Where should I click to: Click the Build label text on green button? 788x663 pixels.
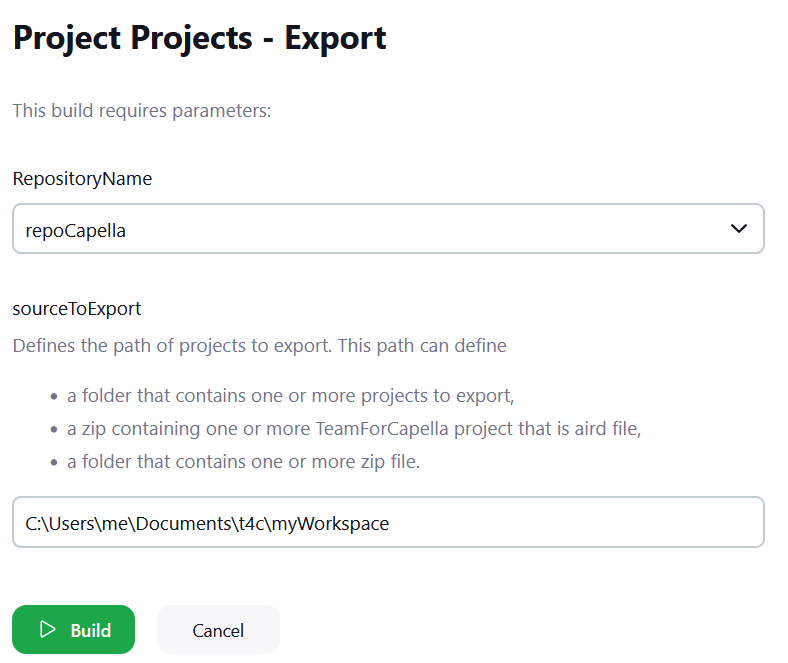click(90, 630)
